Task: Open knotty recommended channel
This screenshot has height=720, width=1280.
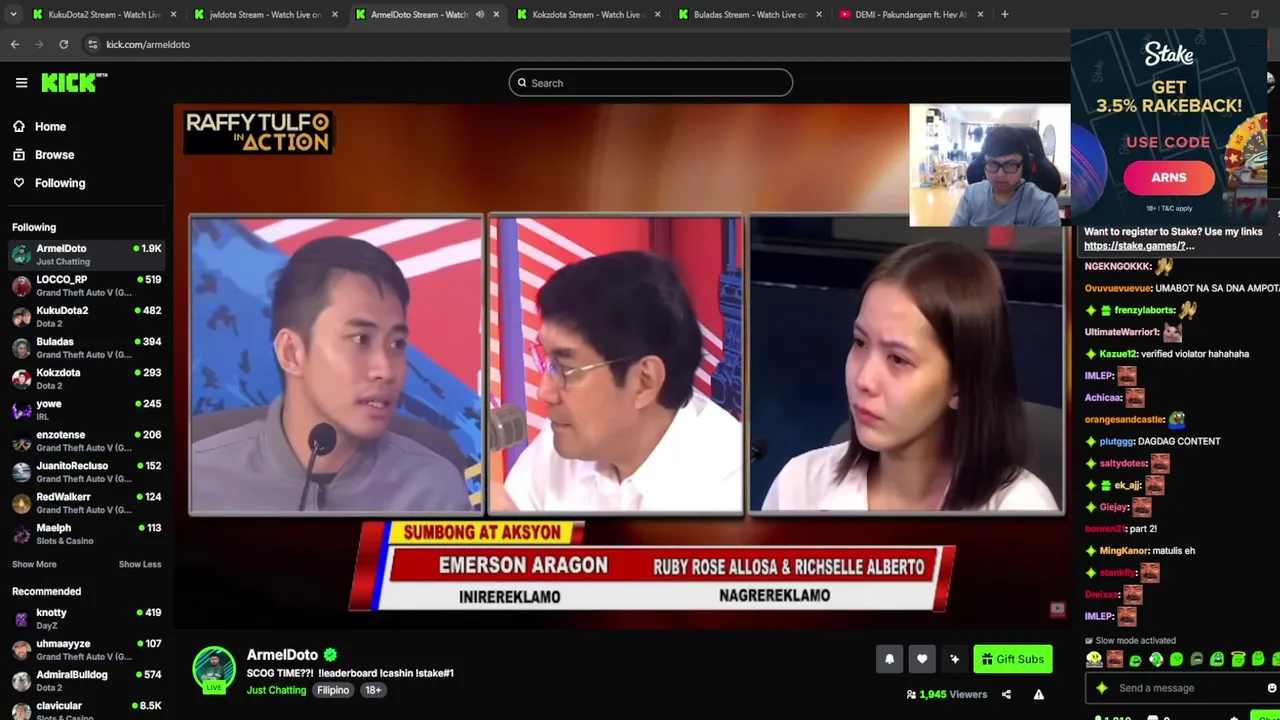Action: click(87, 619)
